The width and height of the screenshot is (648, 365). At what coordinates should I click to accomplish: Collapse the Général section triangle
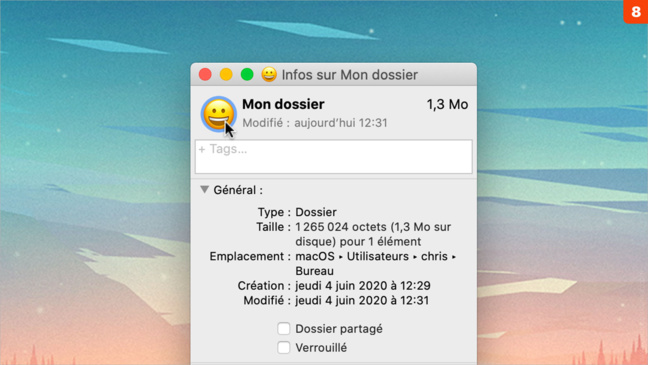pyautogui.click(x=204, y=190)
